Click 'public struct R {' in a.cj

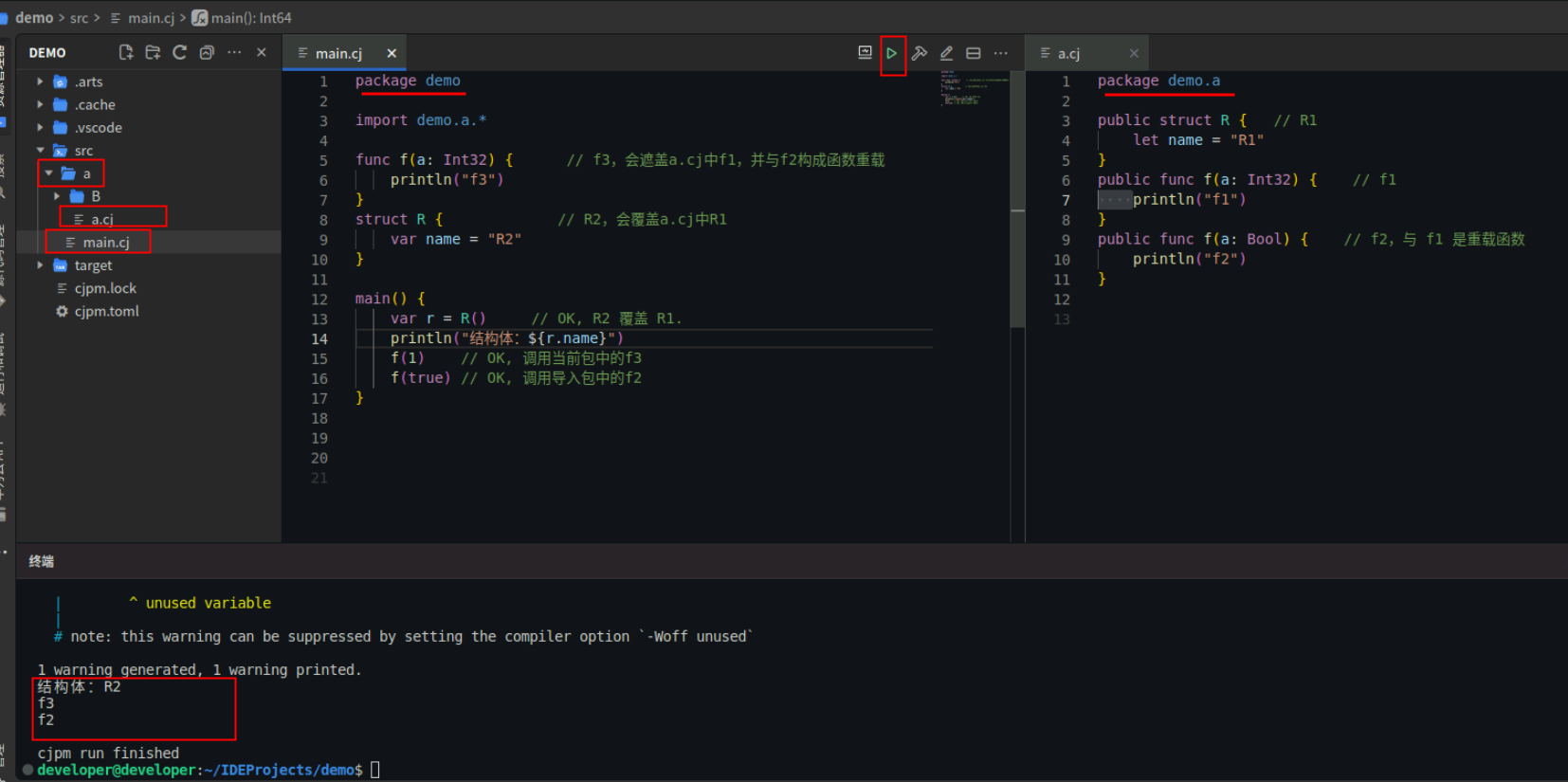tap(1172, 120)
